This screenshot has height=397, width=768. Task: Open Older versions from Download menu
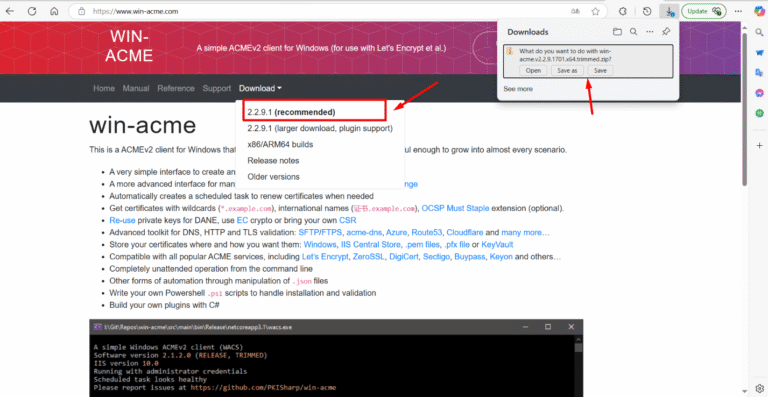[x=273, y=177]
